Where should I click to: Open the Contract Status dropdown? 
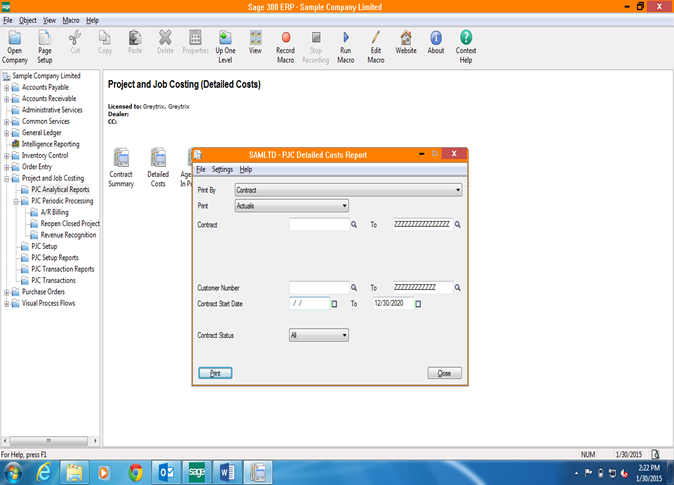[x=319, y=335]
